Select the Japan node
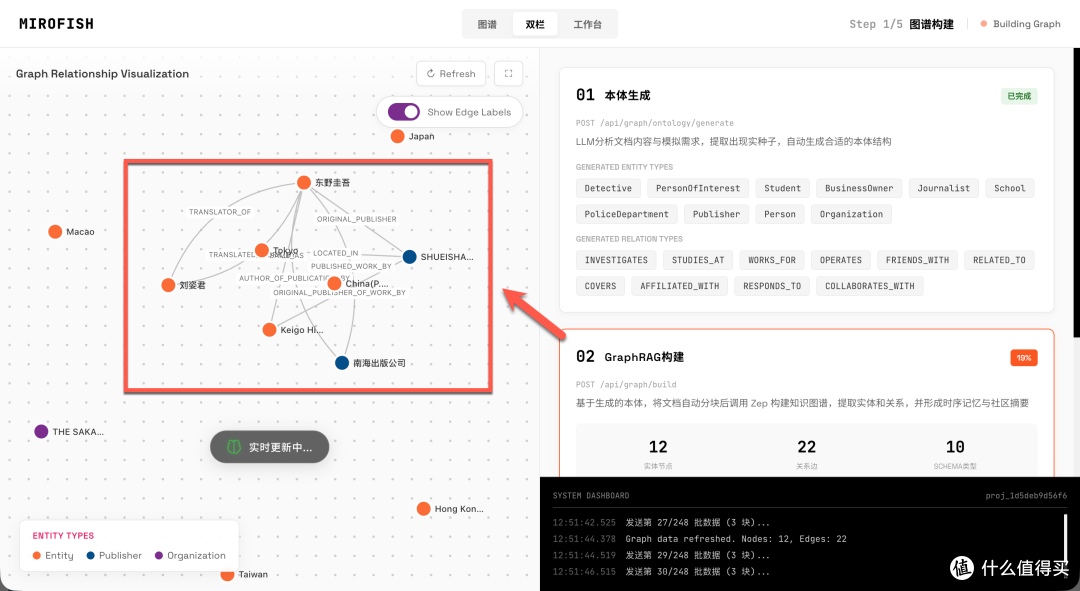1080x591 pixels. point(397,136)
